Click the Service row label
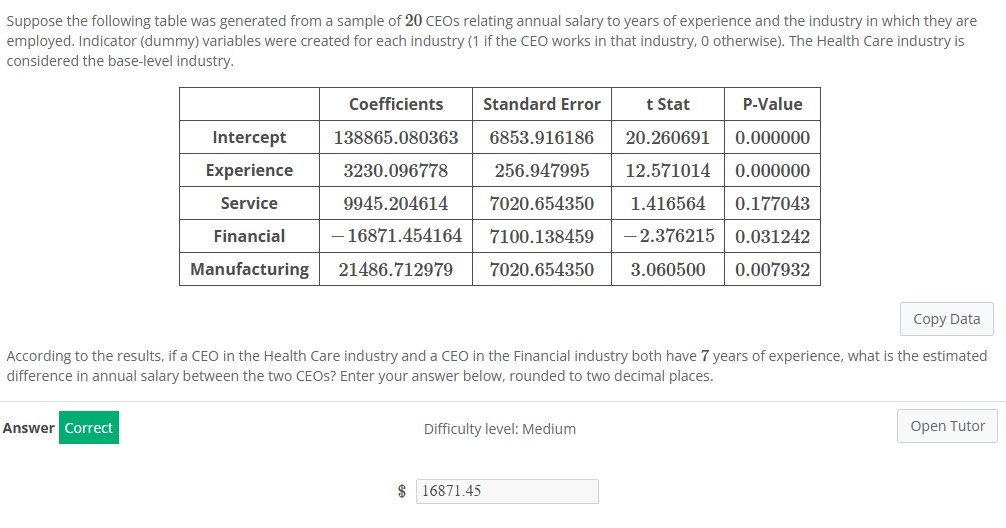 click(249, 203)
